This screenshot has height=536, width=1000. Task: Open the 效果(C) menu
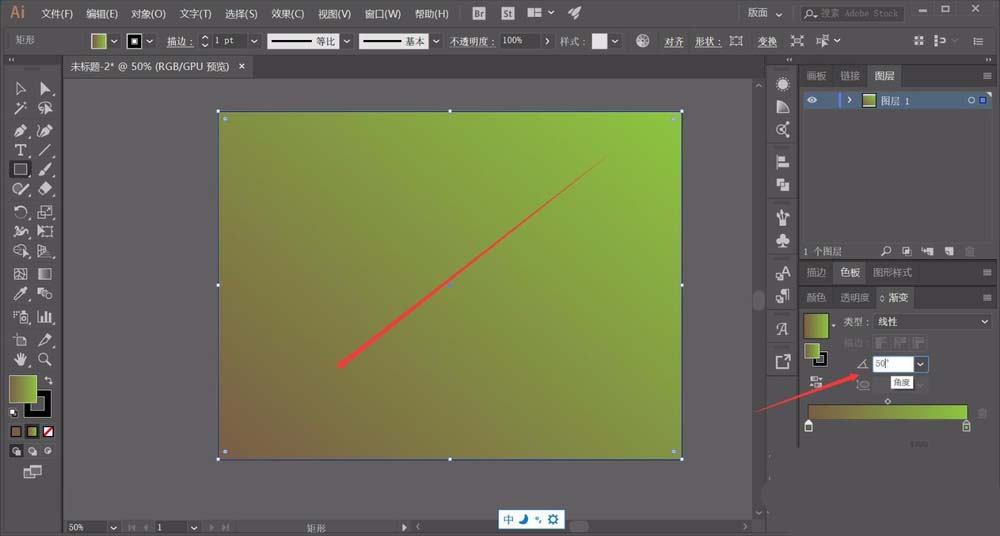[288, 13]
